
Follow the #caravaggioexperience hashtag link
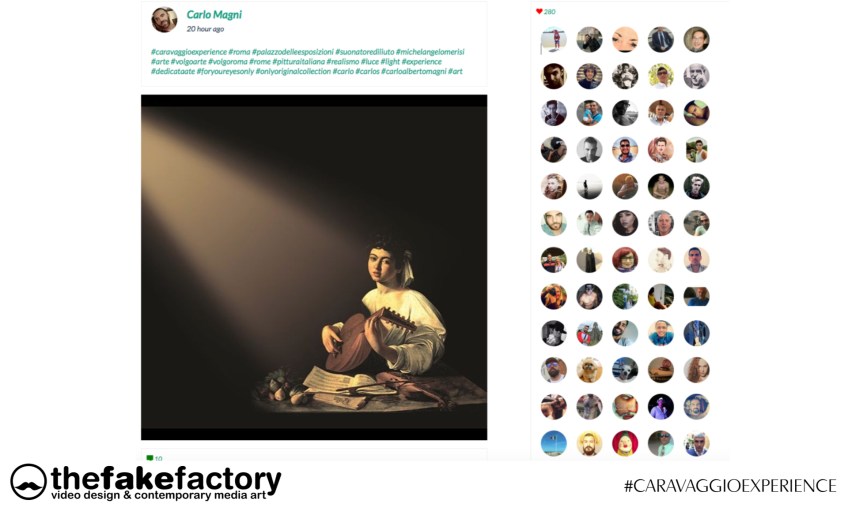tap(189, 52)
